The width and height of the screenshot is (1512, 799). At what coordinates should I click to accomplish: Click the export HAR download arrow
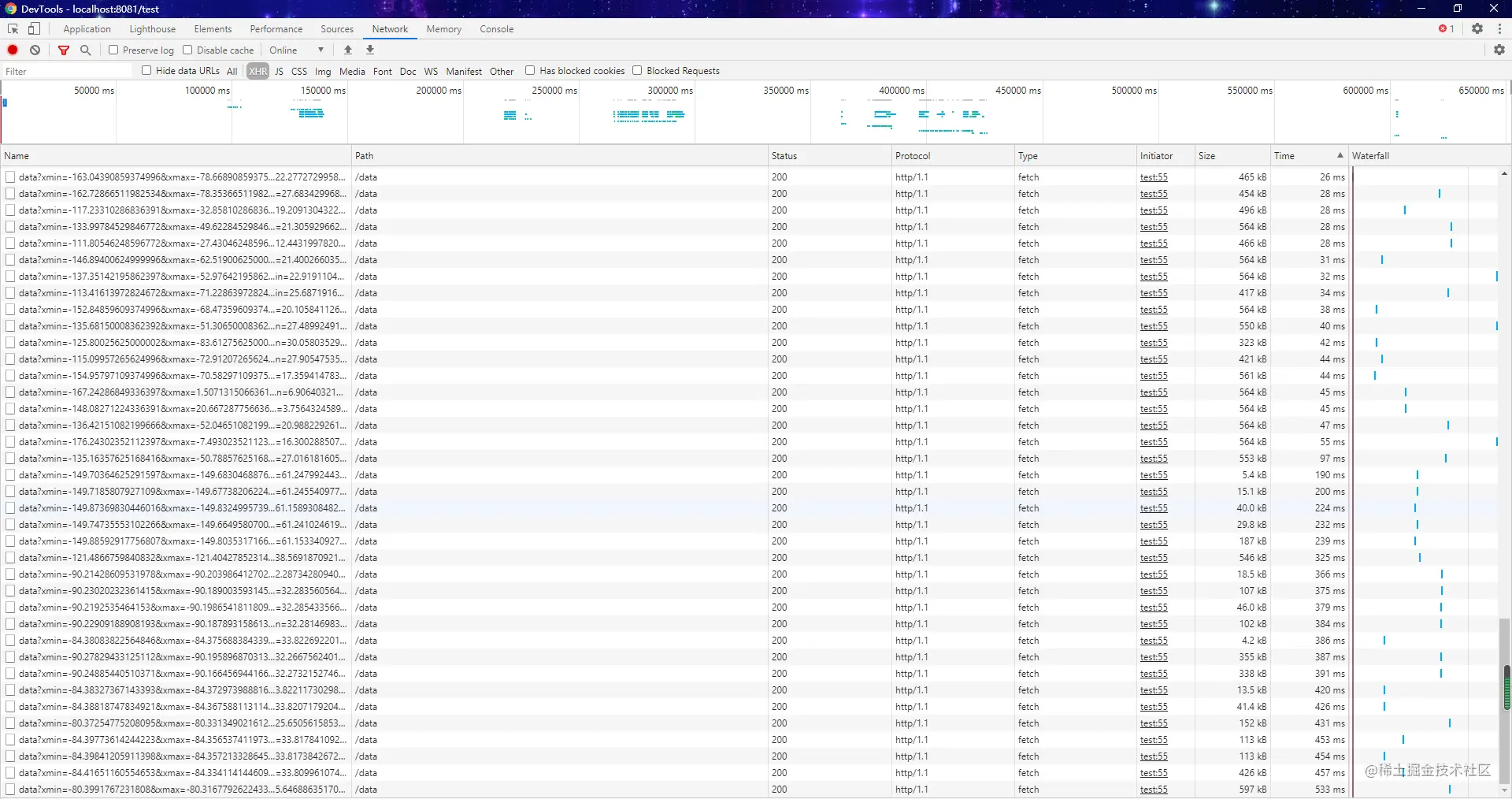tap(370, 50)
